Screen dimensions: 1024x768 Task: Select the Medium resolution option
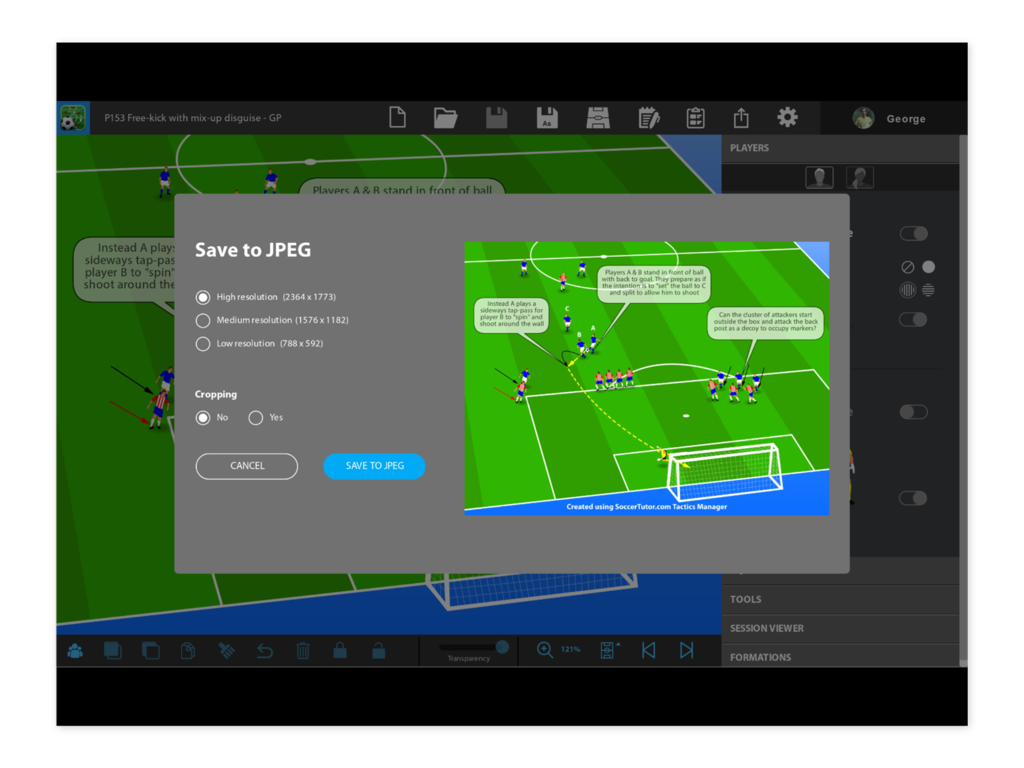tap(202, 320)
